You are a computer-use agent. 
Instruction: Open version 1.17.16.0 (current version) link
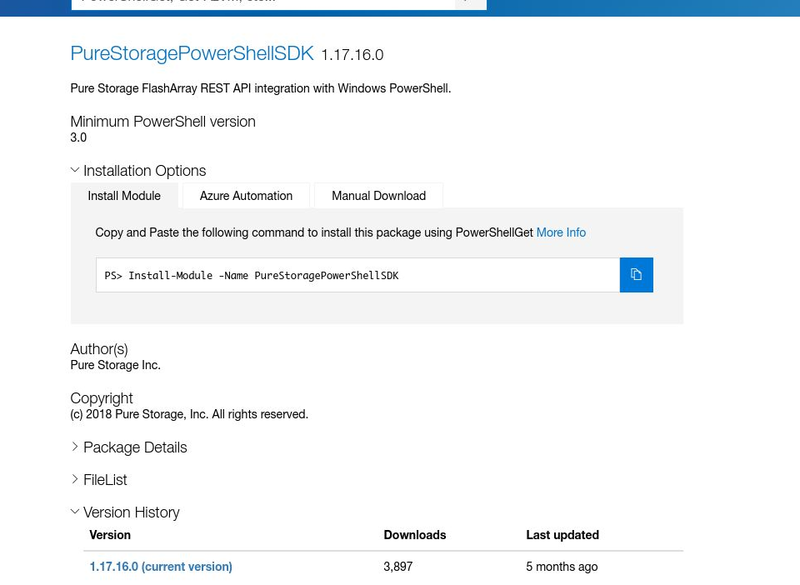[161, 567]
